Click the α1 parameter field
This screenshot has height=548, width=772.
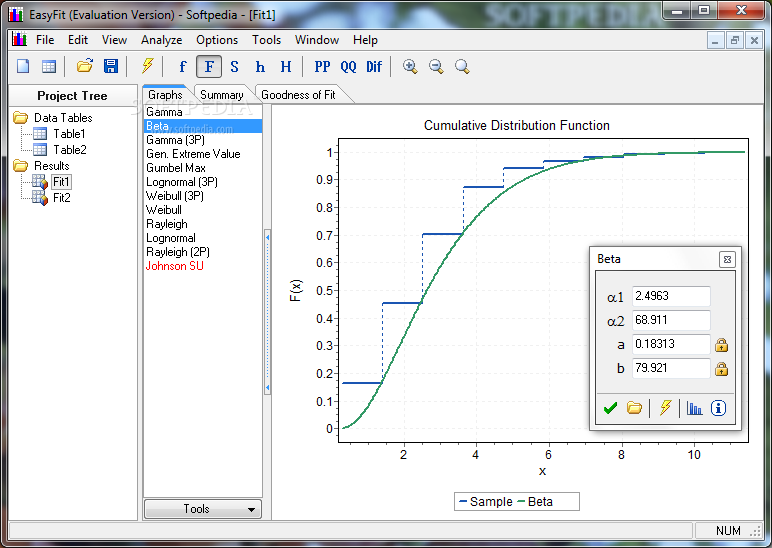point(671,296)
